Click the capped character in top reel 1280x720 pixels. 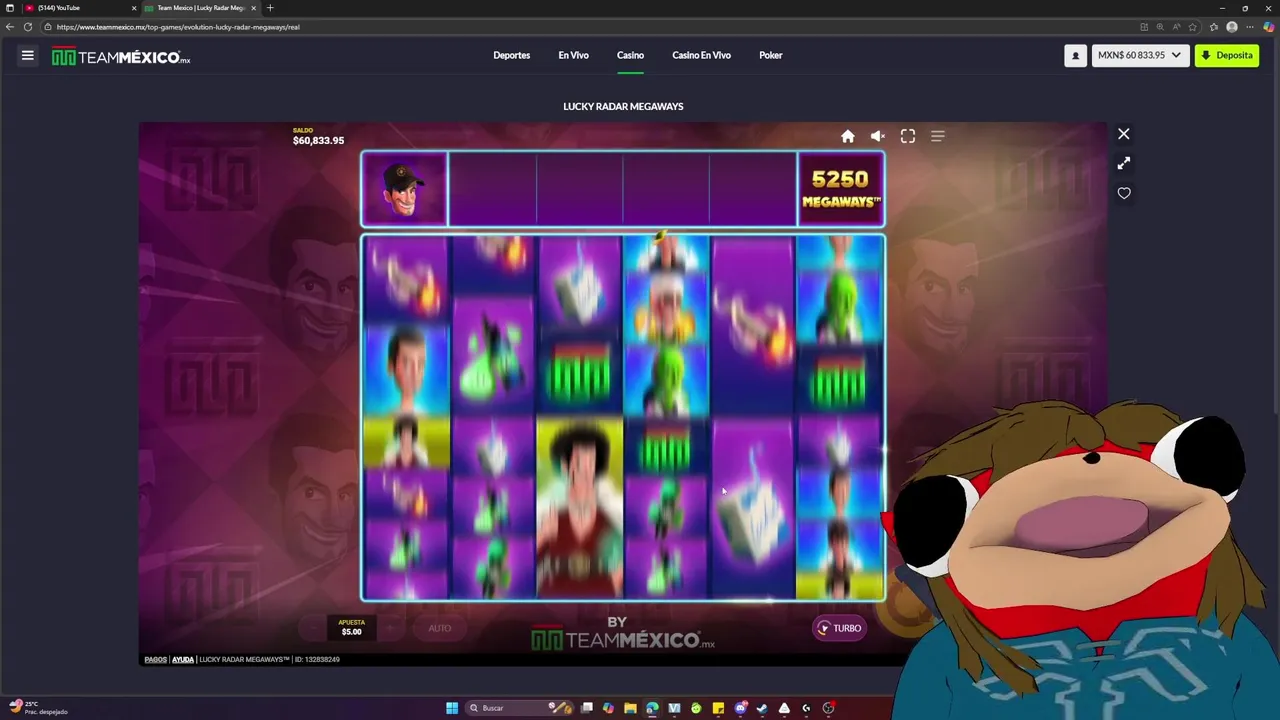404,189
